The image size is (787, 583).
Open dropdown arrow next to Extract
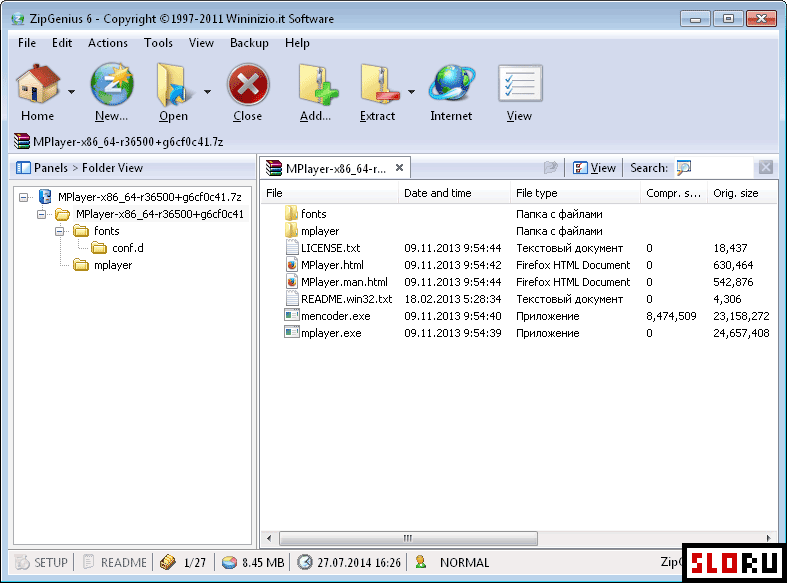tap(411, 92)
